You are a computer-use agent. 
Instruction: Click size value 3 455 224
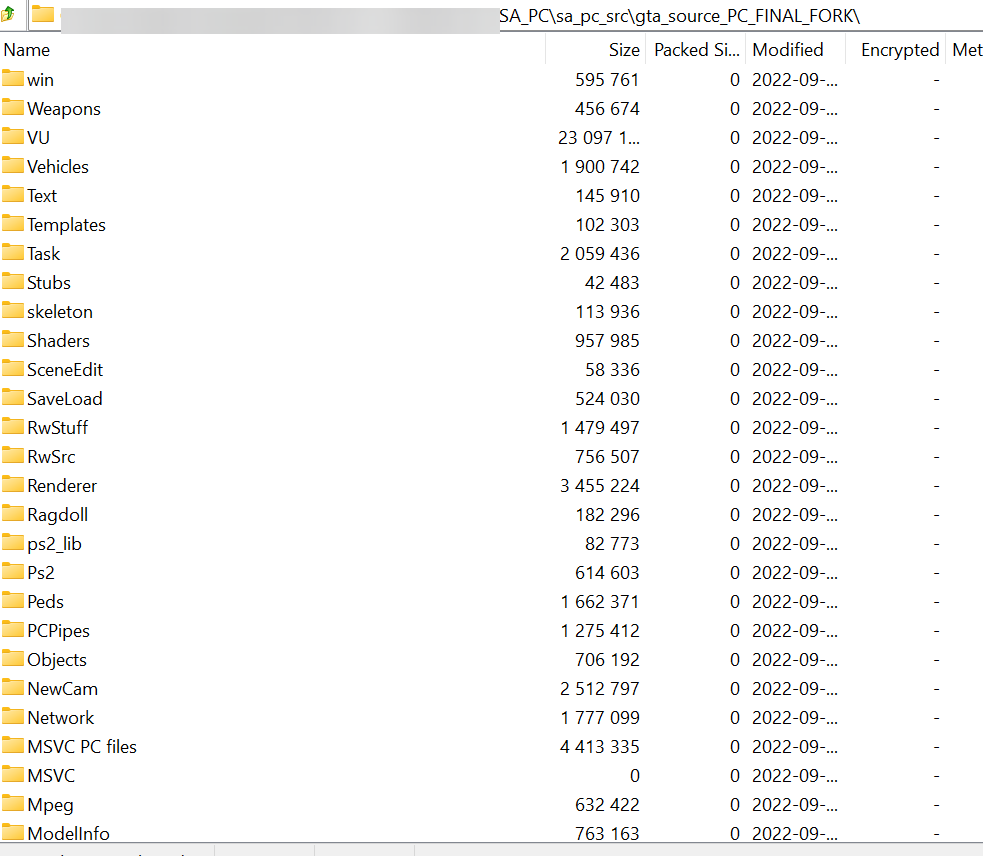pos(600,485)
